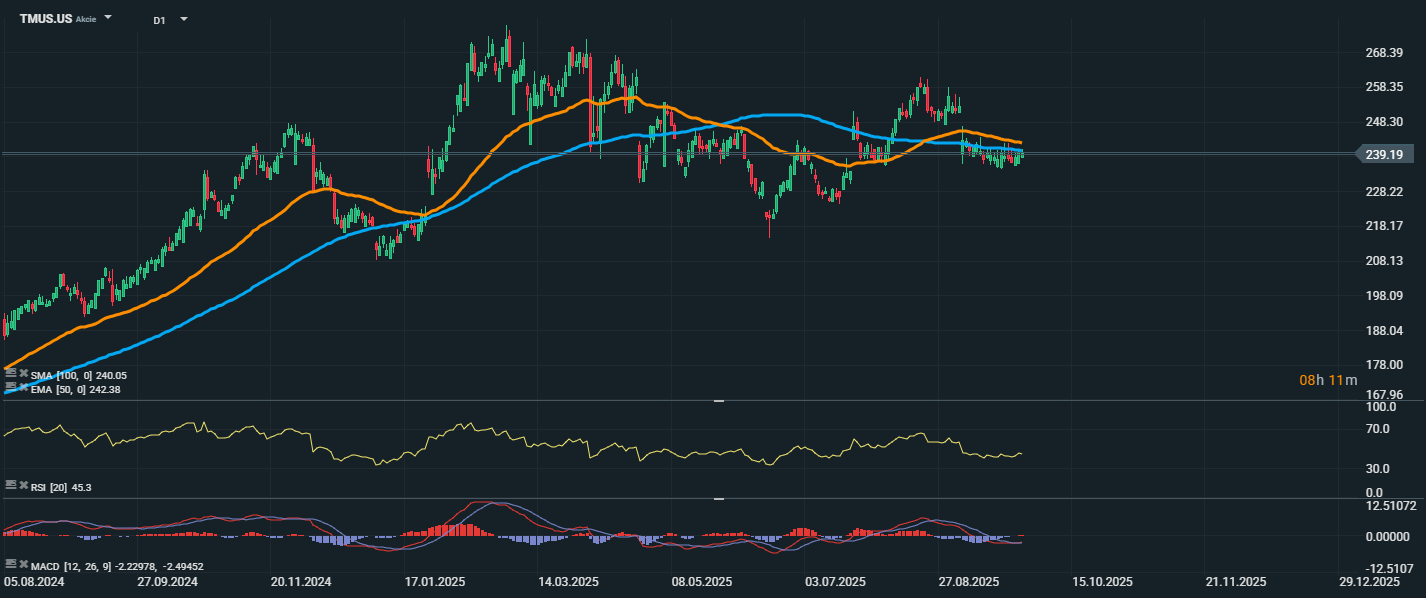Click the D1 interval label

(x=159, y=20)
